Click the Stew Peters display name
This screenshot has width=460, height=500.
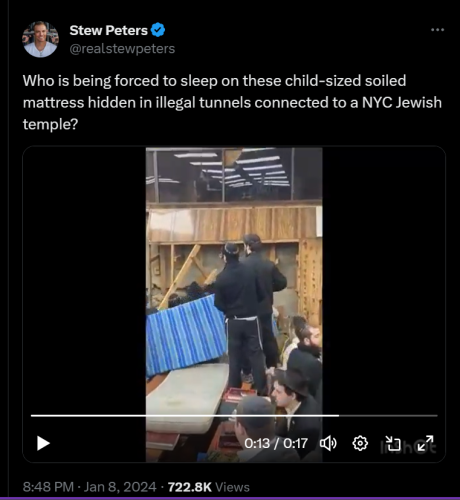pos(109,30)
